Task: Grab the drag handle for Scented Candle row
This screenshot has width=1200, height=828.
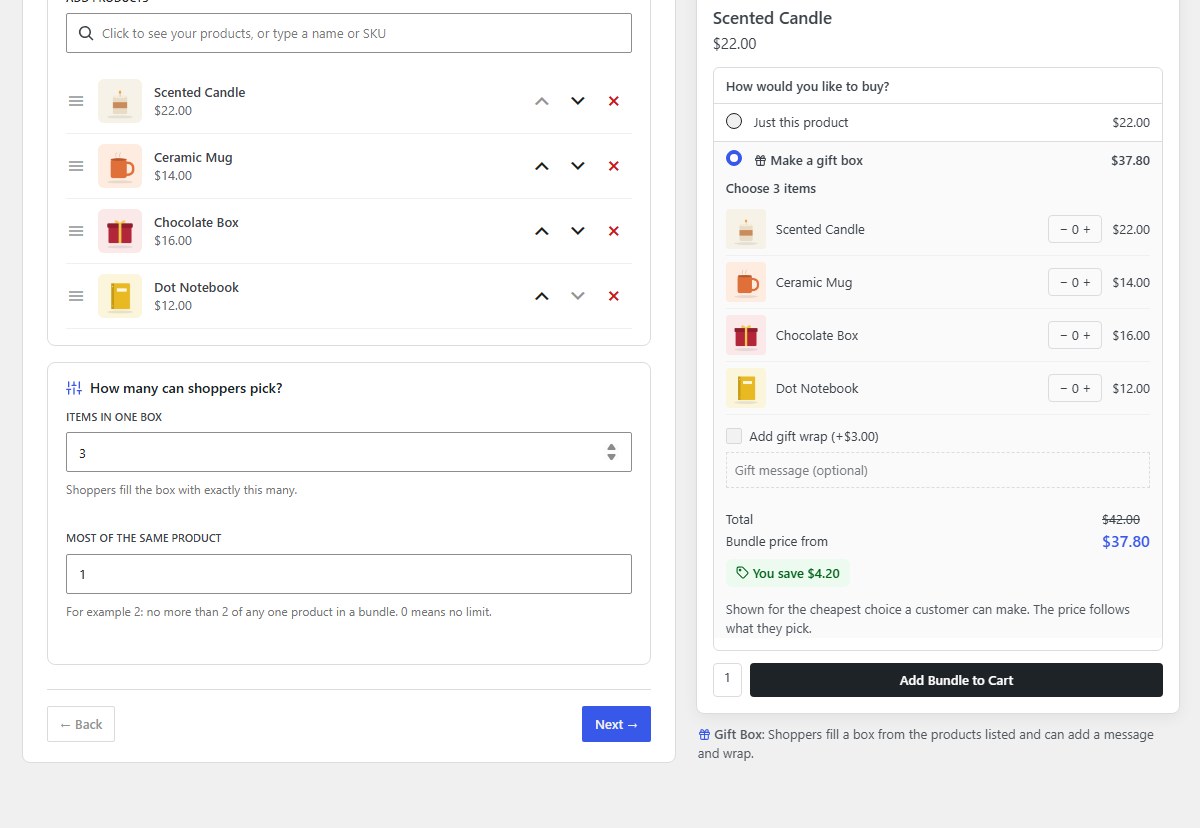Action: (76, 101)
